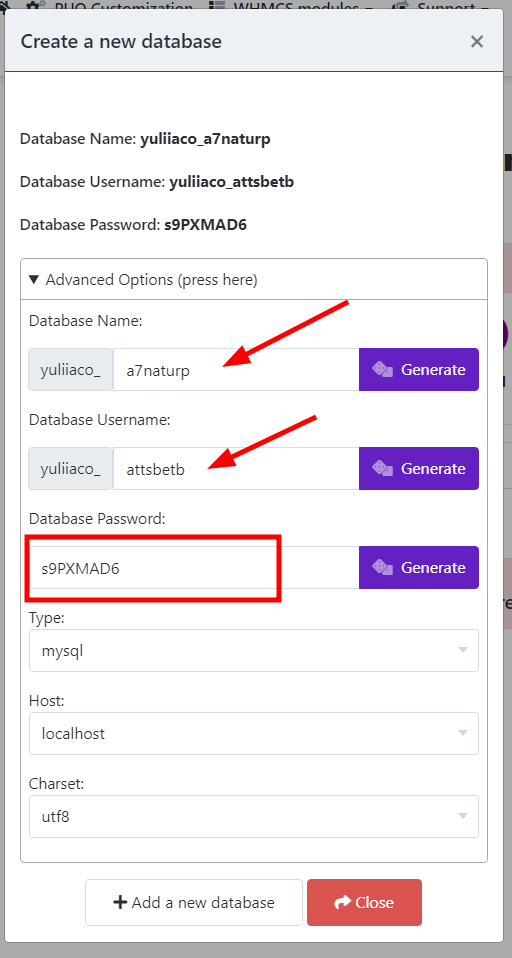
Task: Open the Support menu in the top bar
Action: pos(441,6)
